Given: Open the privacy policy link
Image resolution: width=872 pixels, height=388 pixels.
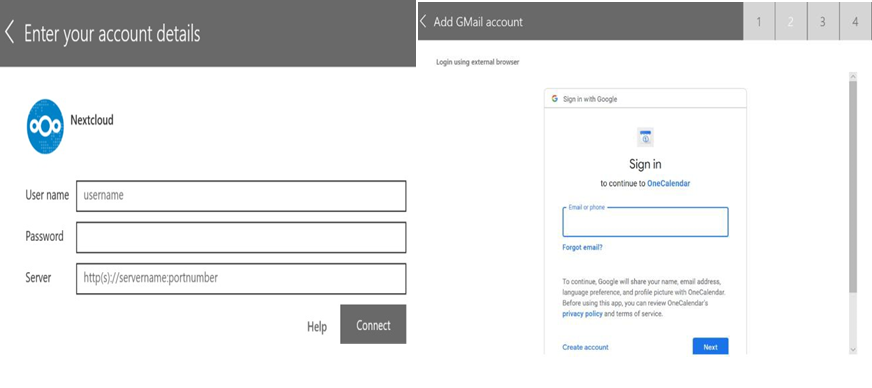Looking at the screenshot, I should tap(582, 314).
